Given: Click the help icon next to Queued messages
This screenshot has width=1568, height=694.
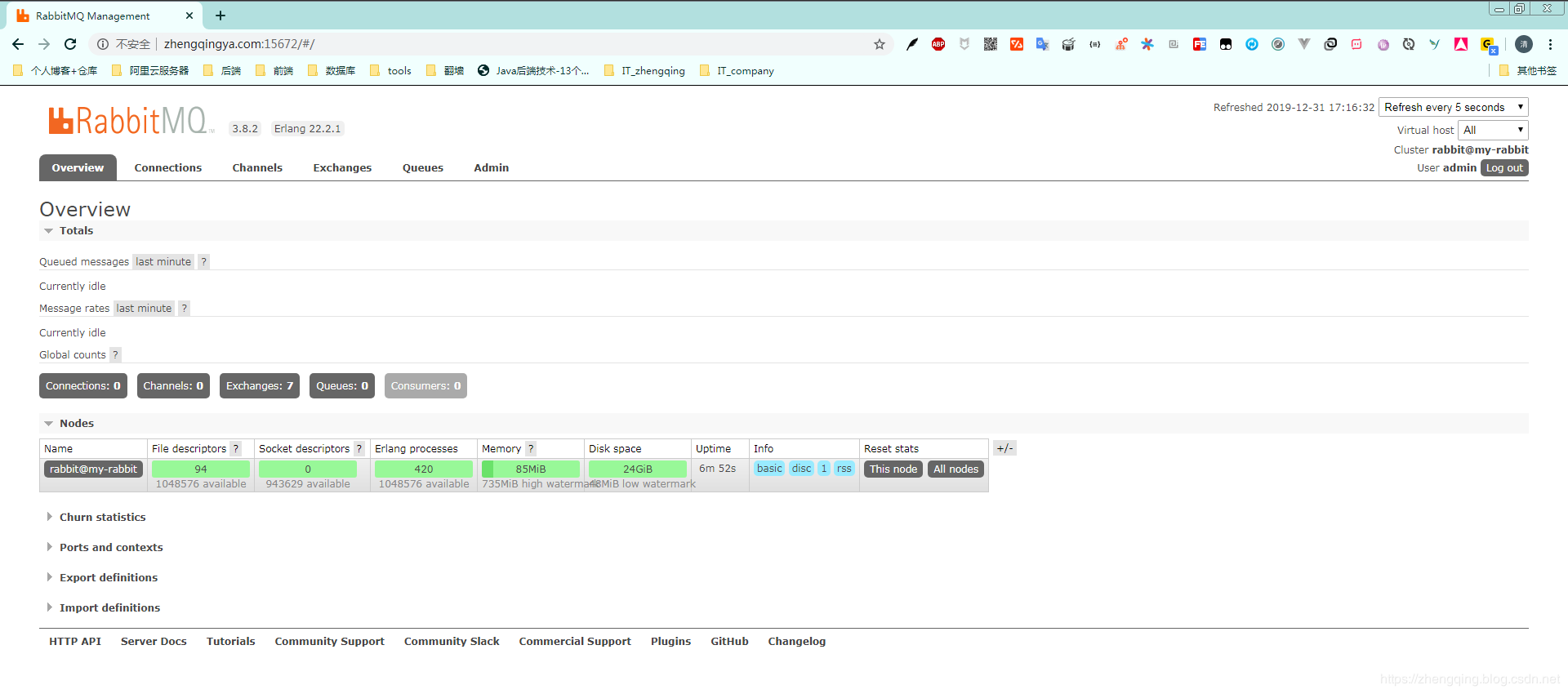Looking at the screenshot, I should coord(204,262).
